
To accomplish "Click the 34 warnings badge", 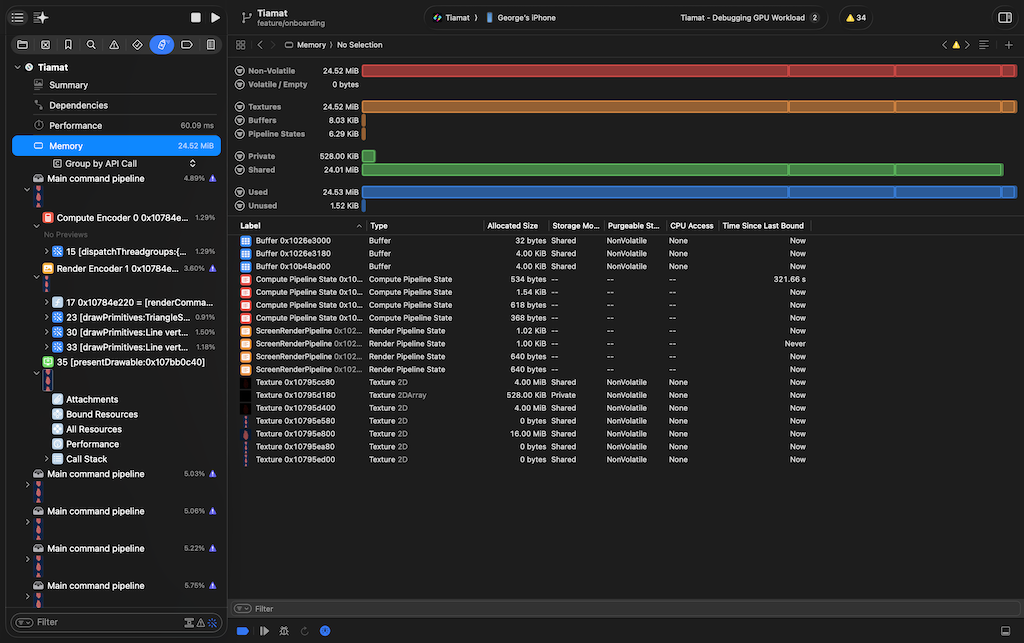I will (x=855, y=18).
